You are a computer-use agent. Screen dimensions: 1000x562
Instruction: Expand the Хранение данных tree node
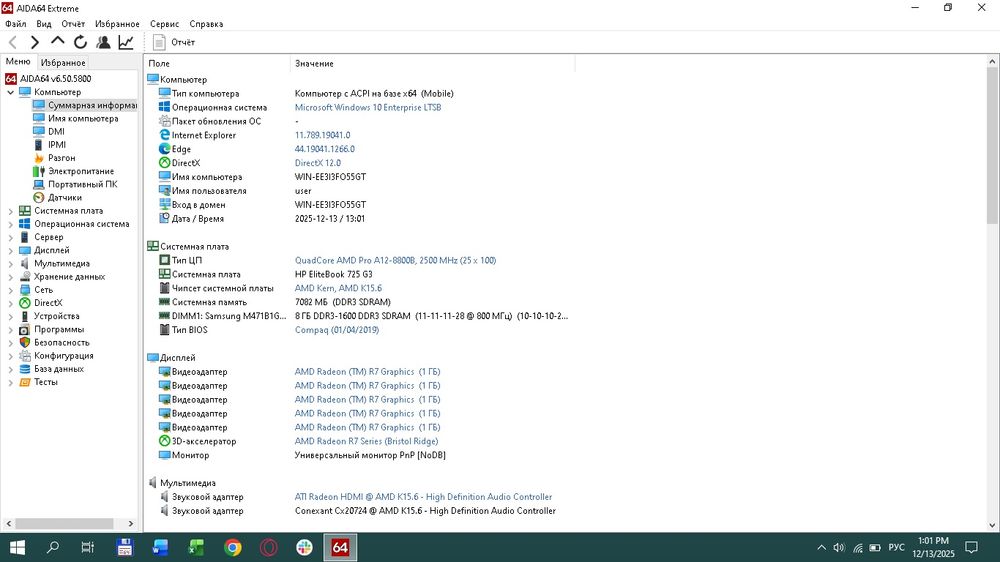point(10,277)
